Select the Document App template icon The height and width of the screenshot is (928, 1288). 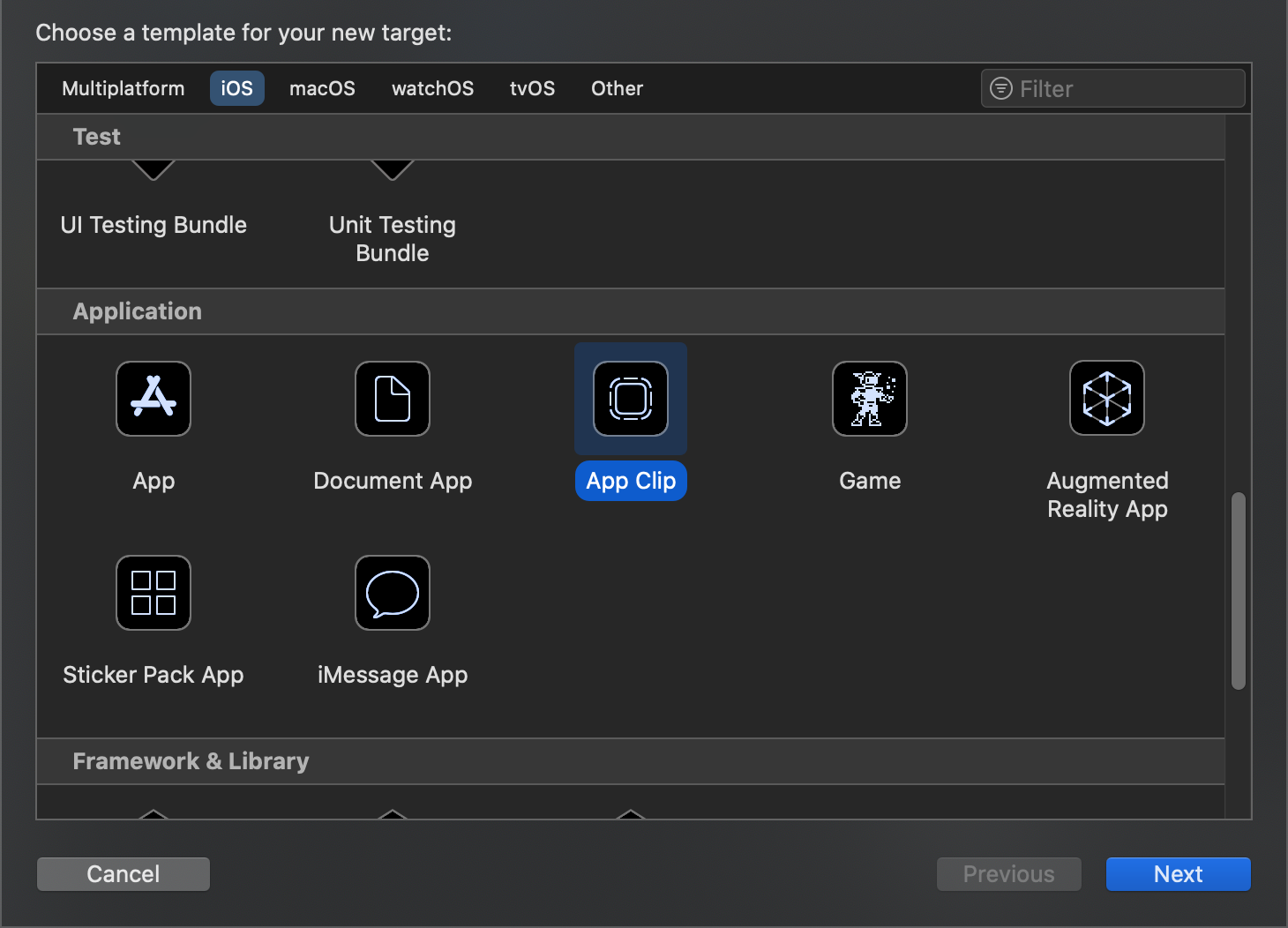[393, 399]
